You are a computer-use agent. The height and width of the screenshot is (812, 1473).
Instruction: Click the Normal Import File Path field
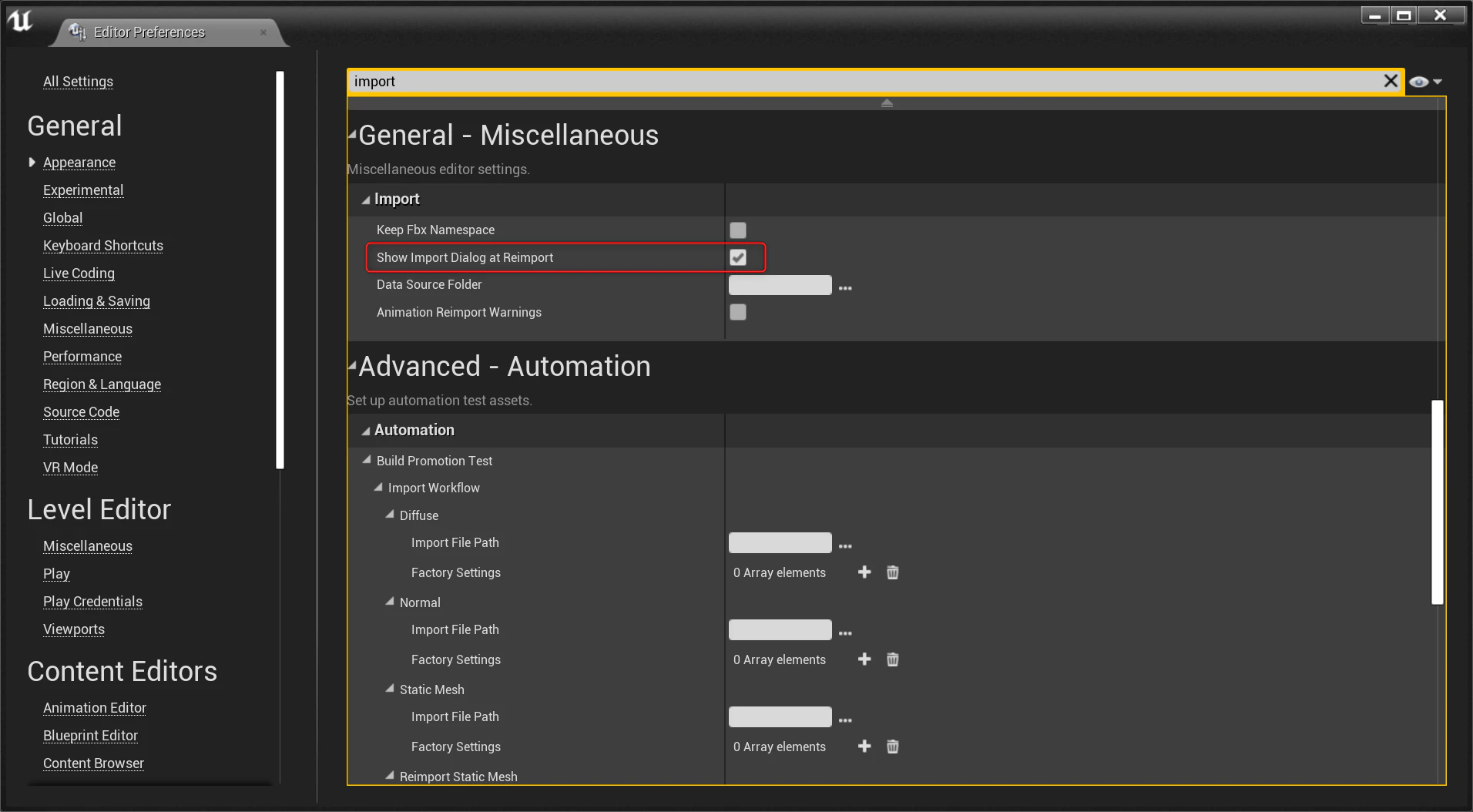[780, 629]
